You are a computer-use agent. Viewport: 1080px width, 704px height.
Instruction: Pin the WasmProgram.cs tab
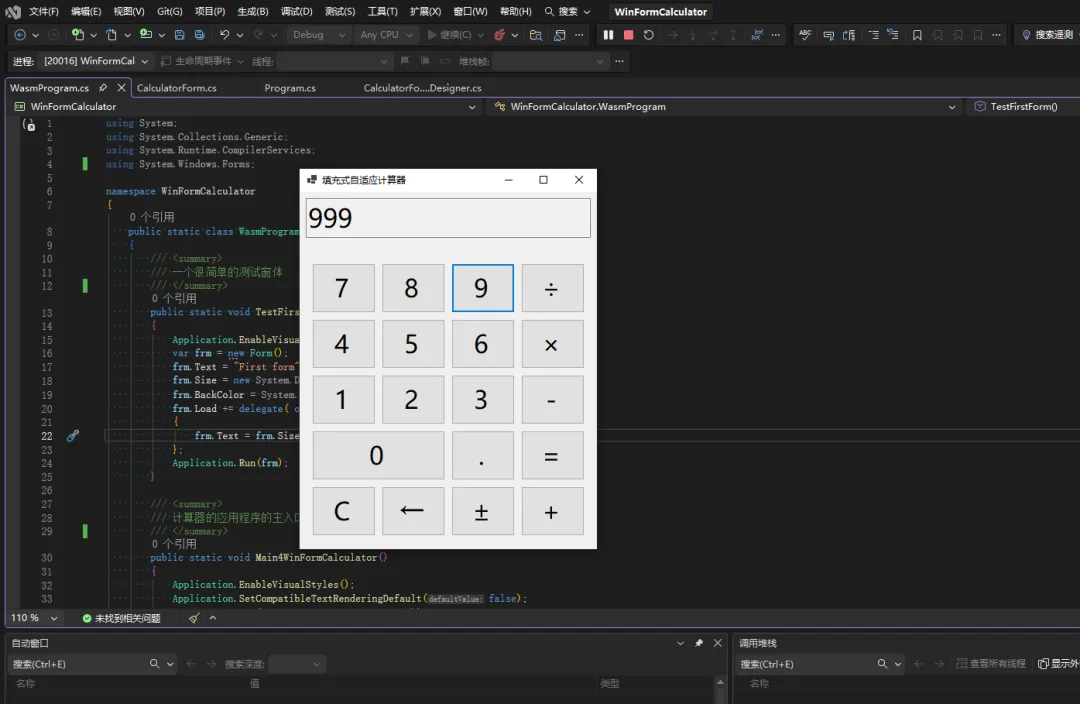point(103,88)
